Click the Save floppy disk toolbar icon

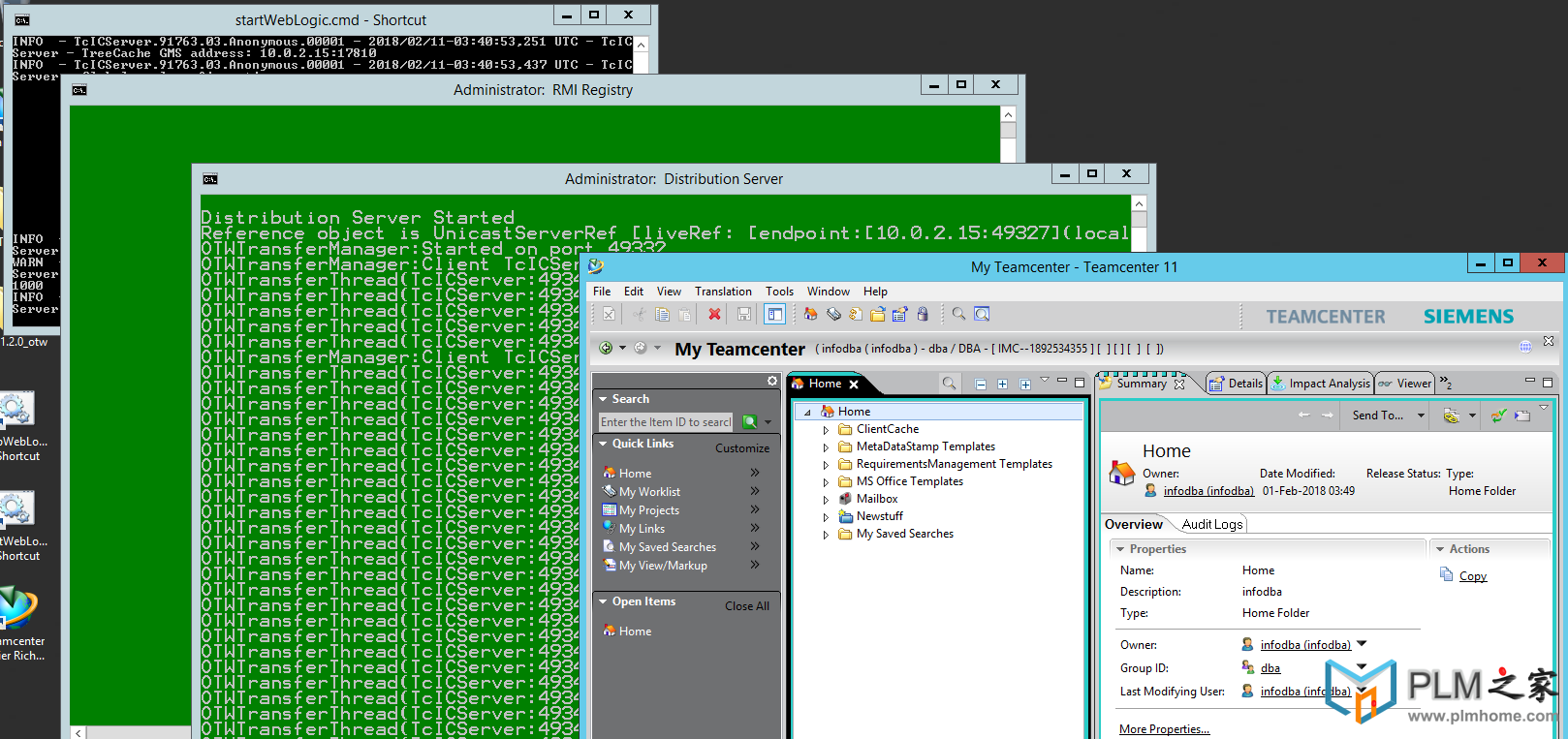point(744,314)
